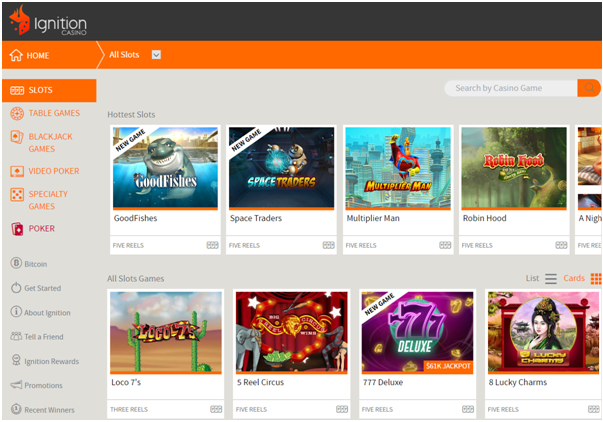Image resolution: width=603 pixels, height=422 pixels.
Task: Click the THREE REELS label under Loco 7's
Action: 129,410
